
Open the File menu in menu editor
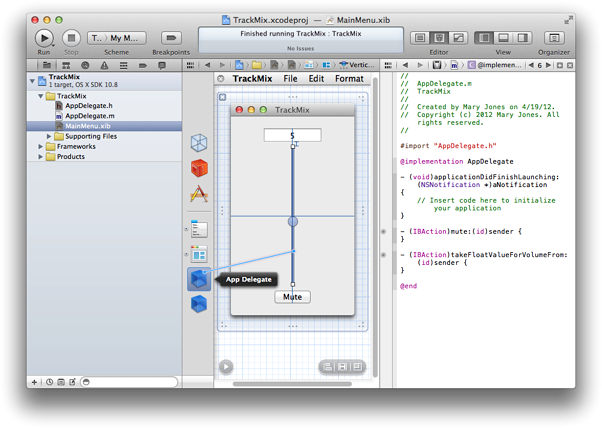[x=290, y=79]
